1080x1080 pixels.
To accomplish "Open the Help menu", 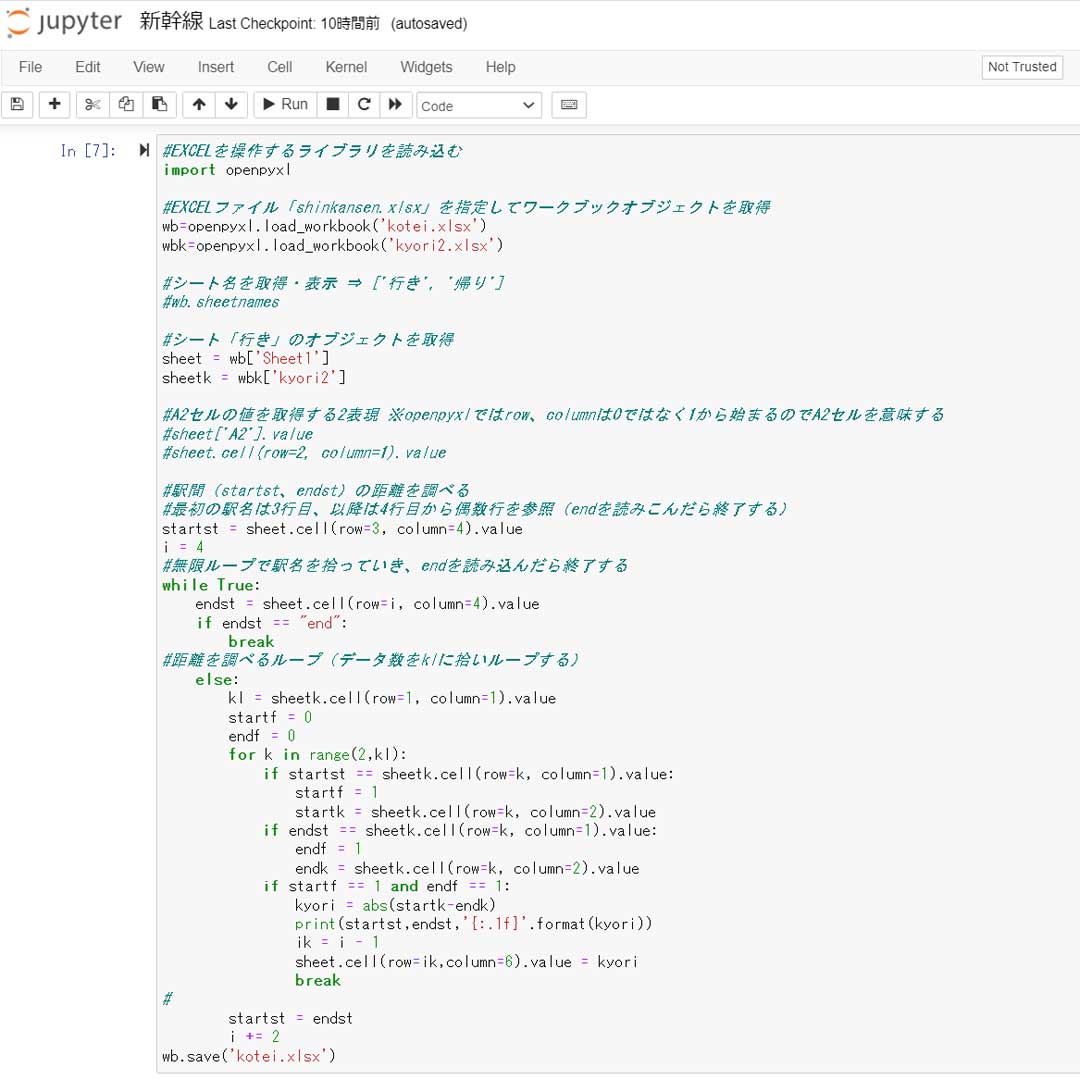I will click(x=500, y=67).
